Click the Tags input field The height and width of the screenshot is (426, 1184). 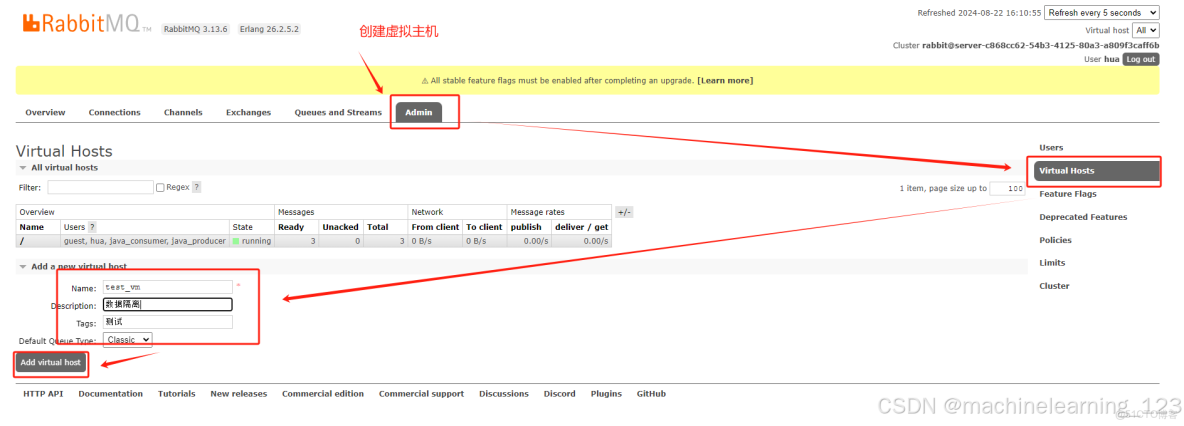[x=168, y=323]
